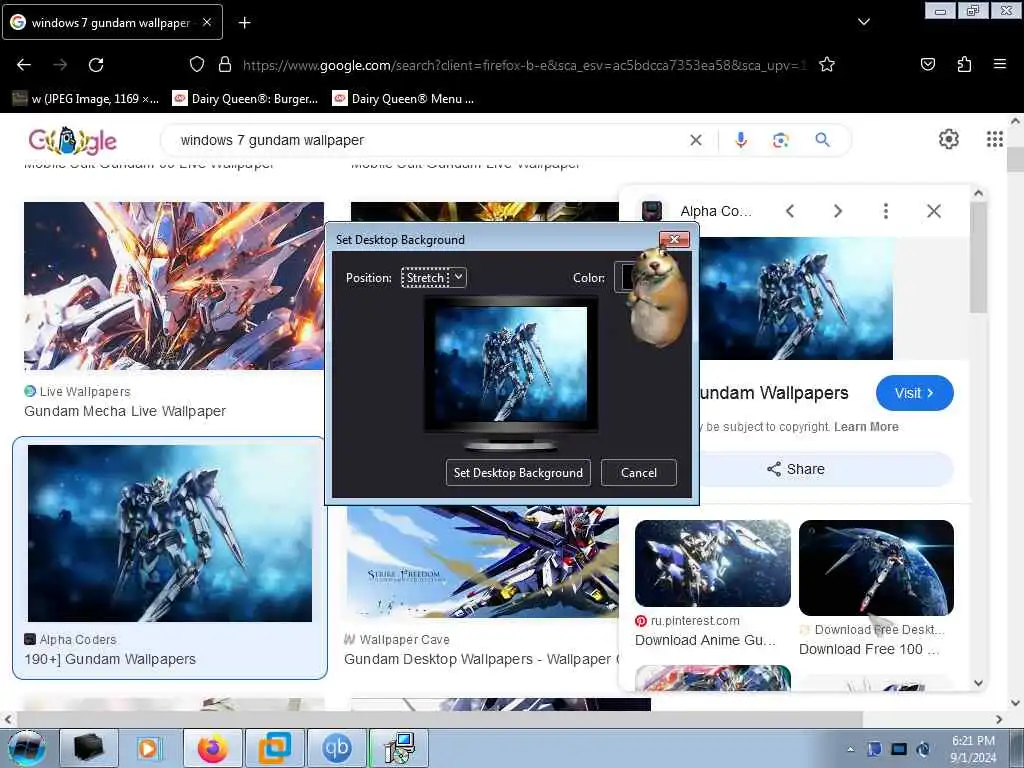This screenshot has width=1024, height=768.
Task: Open preview panel three-dot more options
Action: 886,211
